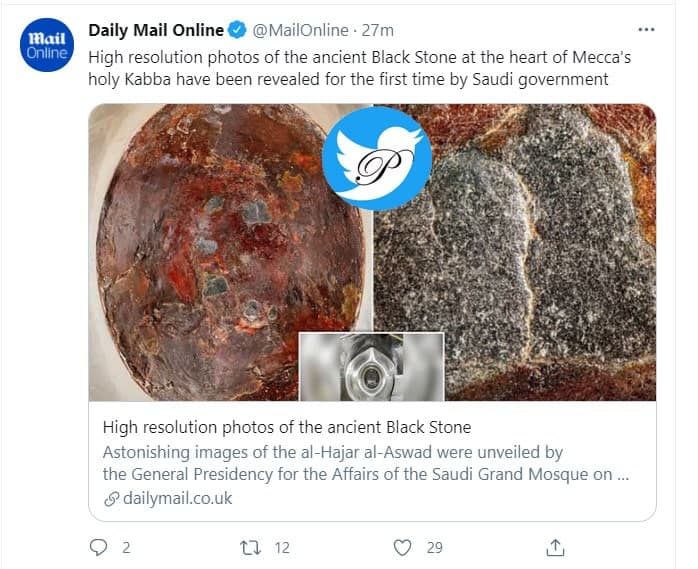Open the tweet's more options menu
The image size is (698, 569).
point(645,30)
